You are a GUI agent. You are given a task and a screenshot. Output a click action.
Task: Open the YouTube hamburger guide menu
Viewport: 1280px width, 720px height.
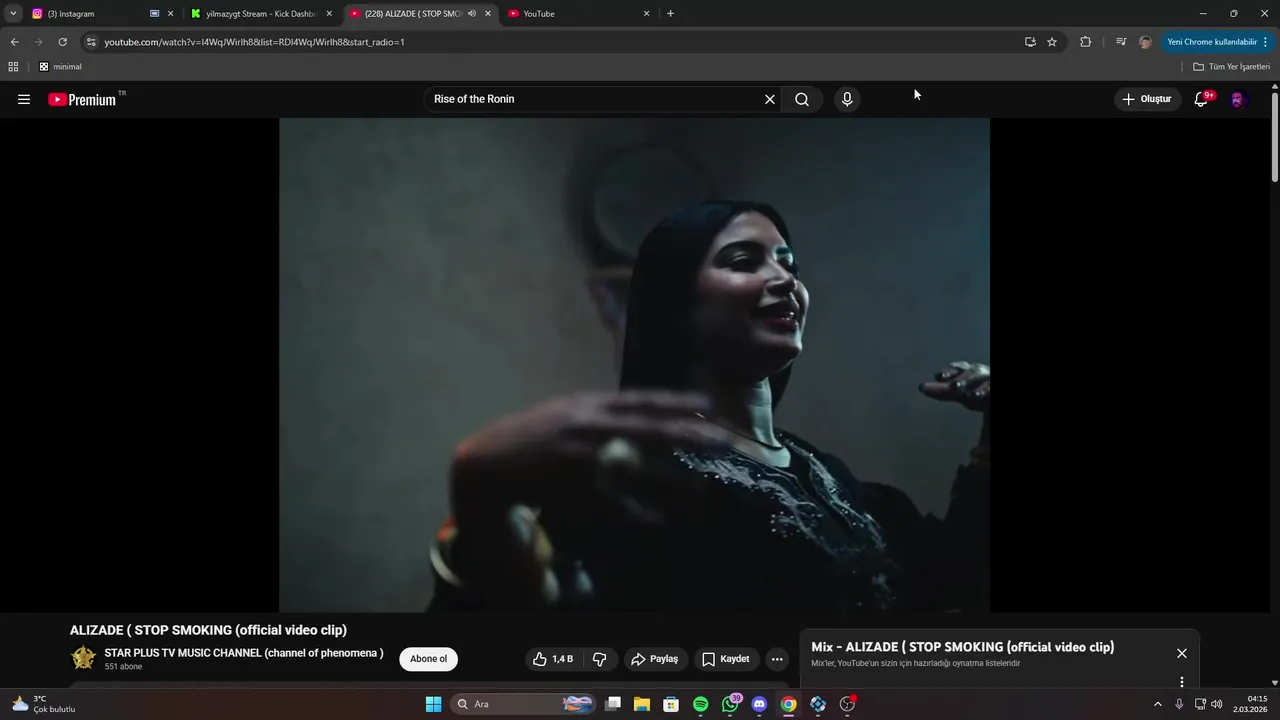[24, 99]
